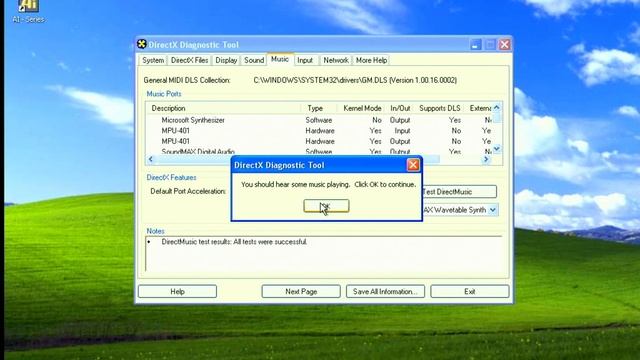Exit the DirectX Diagnostic Tool
Viewport: 640px width, 360px height.
coord(470,291)
